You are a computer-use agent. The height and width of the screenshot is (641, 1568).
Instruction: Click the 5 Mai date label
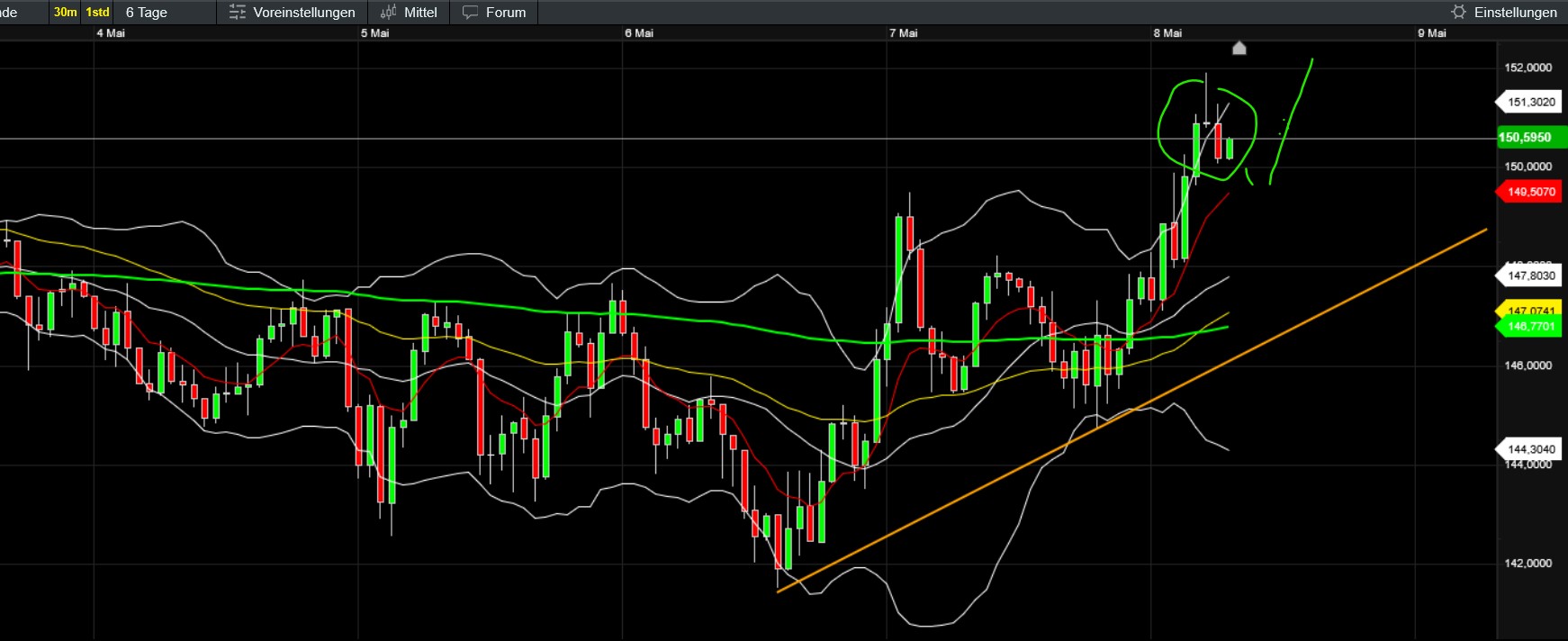375,33
